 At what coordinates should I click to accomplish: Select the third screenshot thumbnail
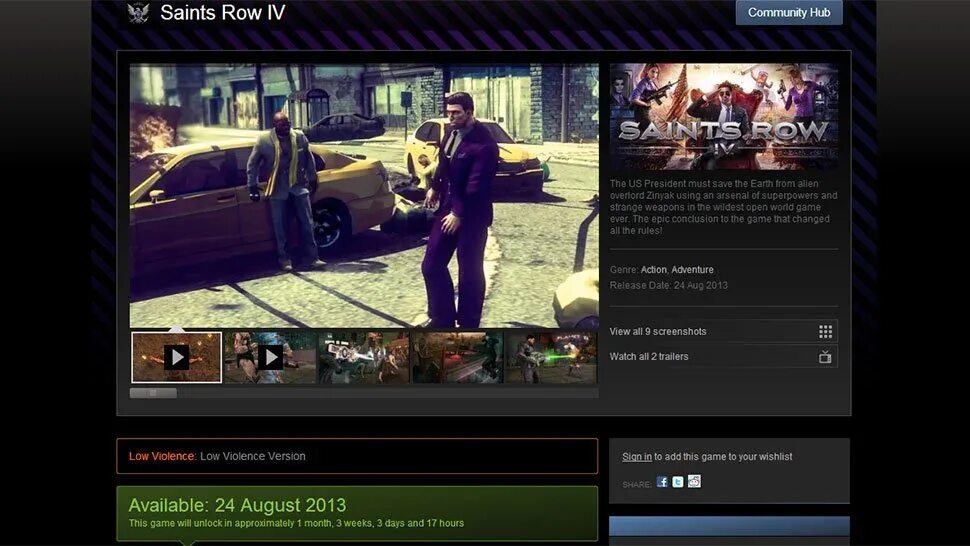tap(364, 357)
